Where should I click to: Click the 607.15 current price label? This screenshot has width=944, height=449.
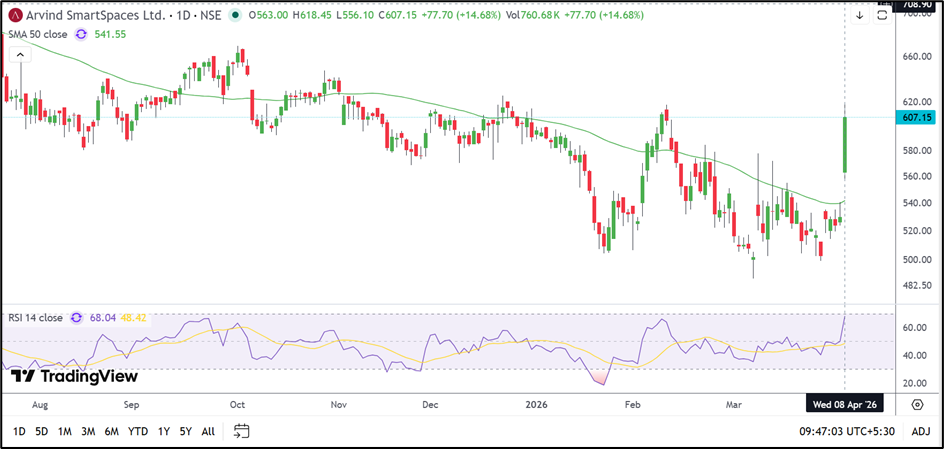[x=916, y=117]
